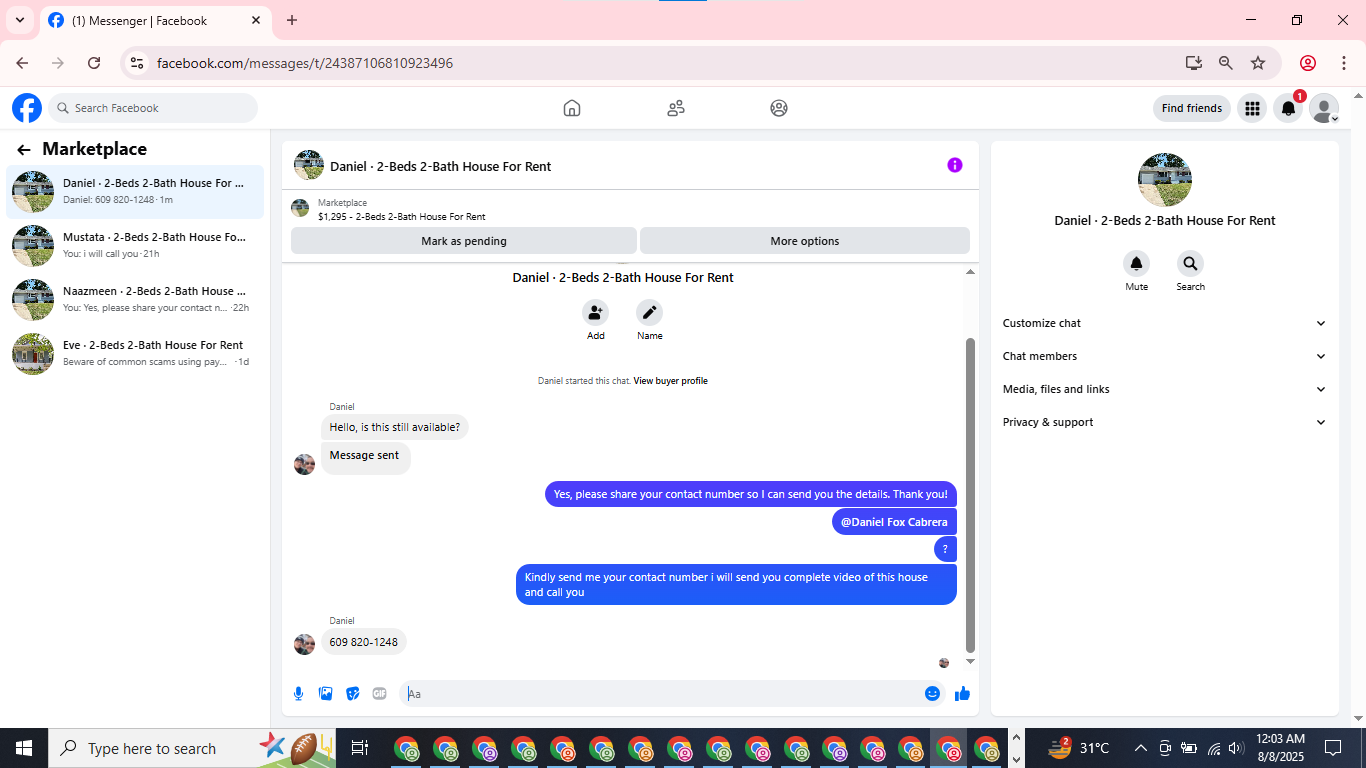Open the $1,295 Marketplace listing link
The height and width of the screenshot is (768, 1366).
pyautogui.click(x=401, y=216)
